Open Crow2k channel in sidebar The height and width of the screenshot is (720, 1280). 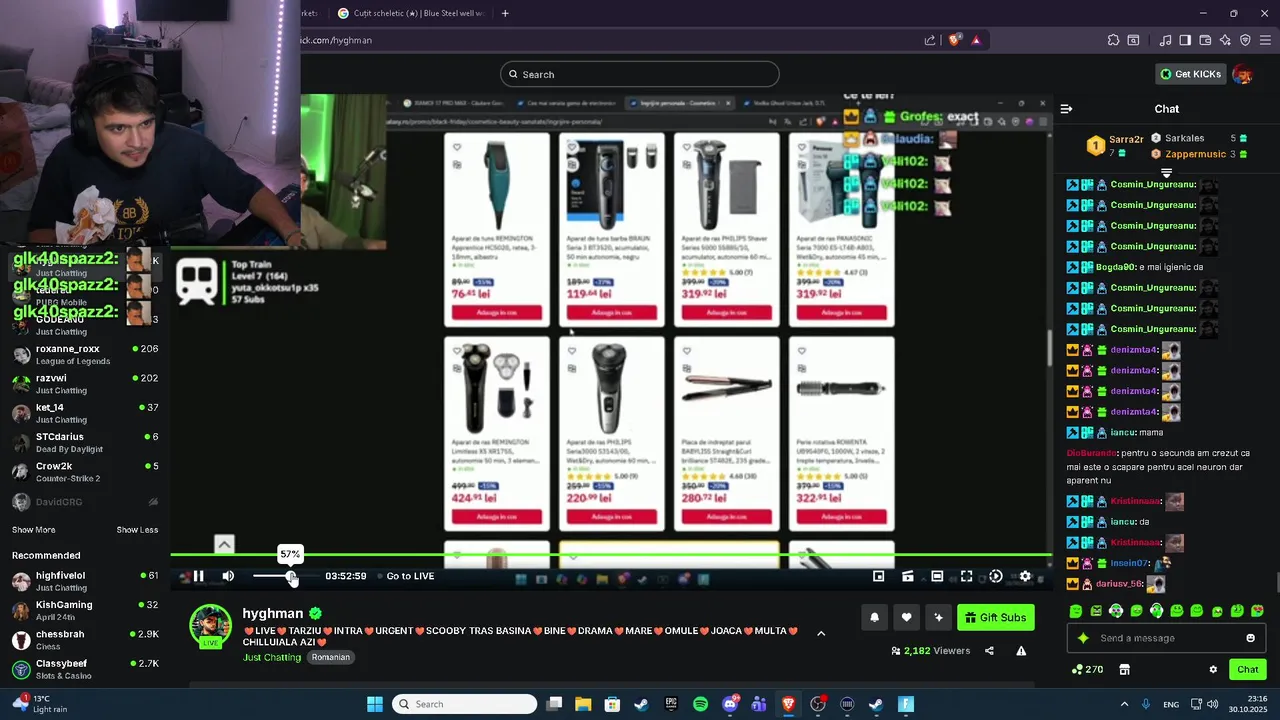pyautogui.click(x=85, y=472)
